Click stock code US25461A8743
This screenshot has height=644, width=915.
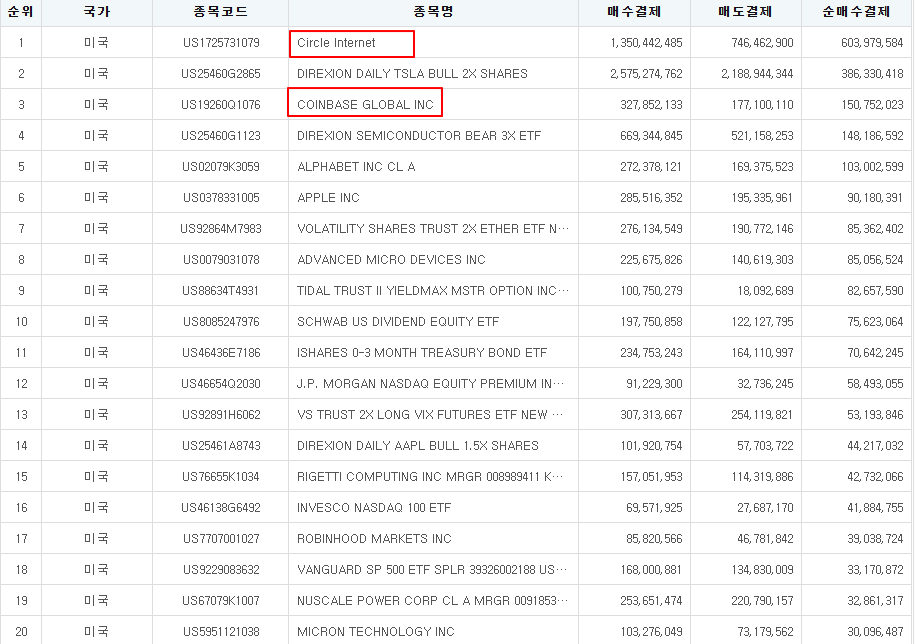point(221,444)
